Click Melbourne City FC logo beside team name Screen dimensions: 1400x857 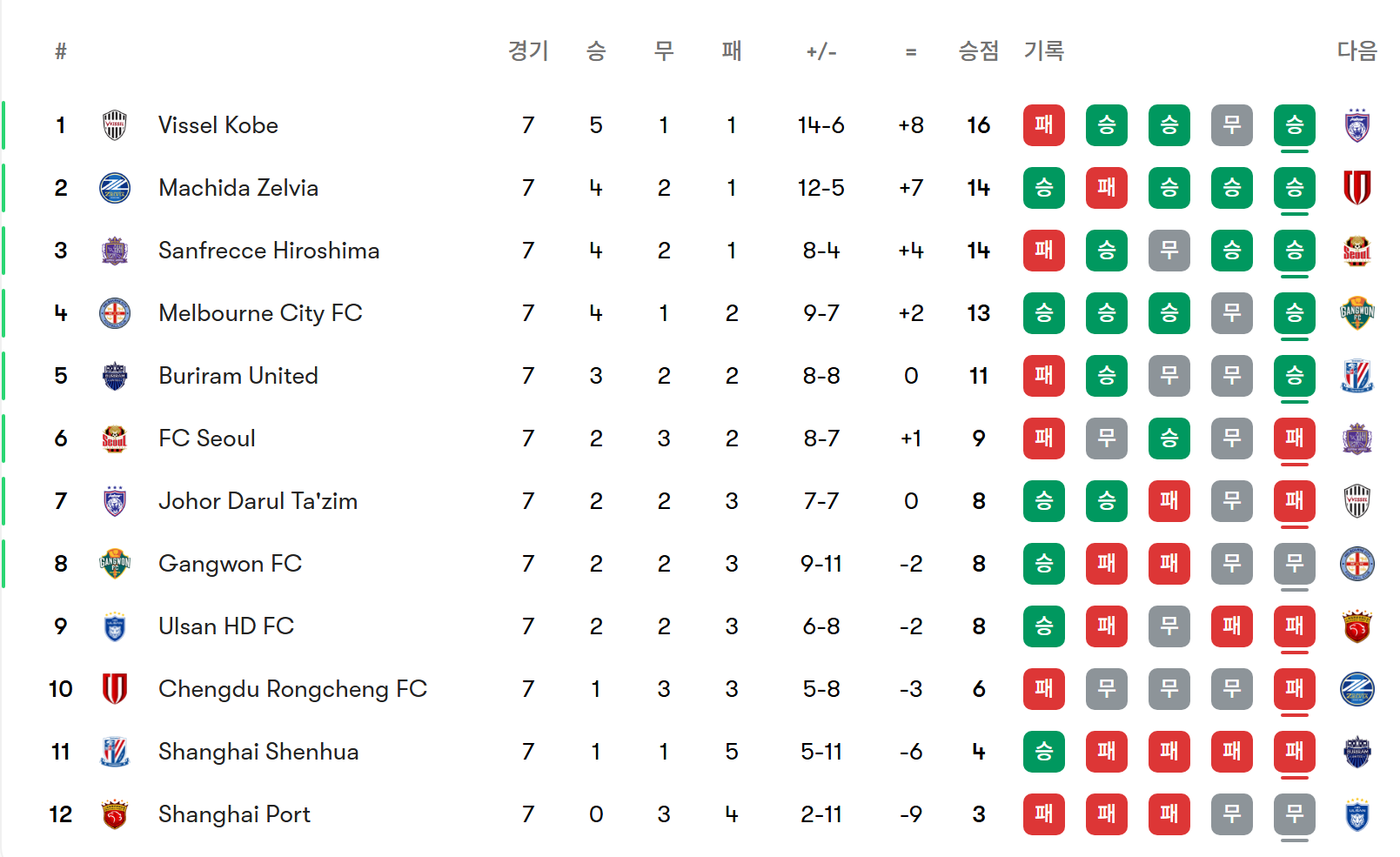coord(115,313)
